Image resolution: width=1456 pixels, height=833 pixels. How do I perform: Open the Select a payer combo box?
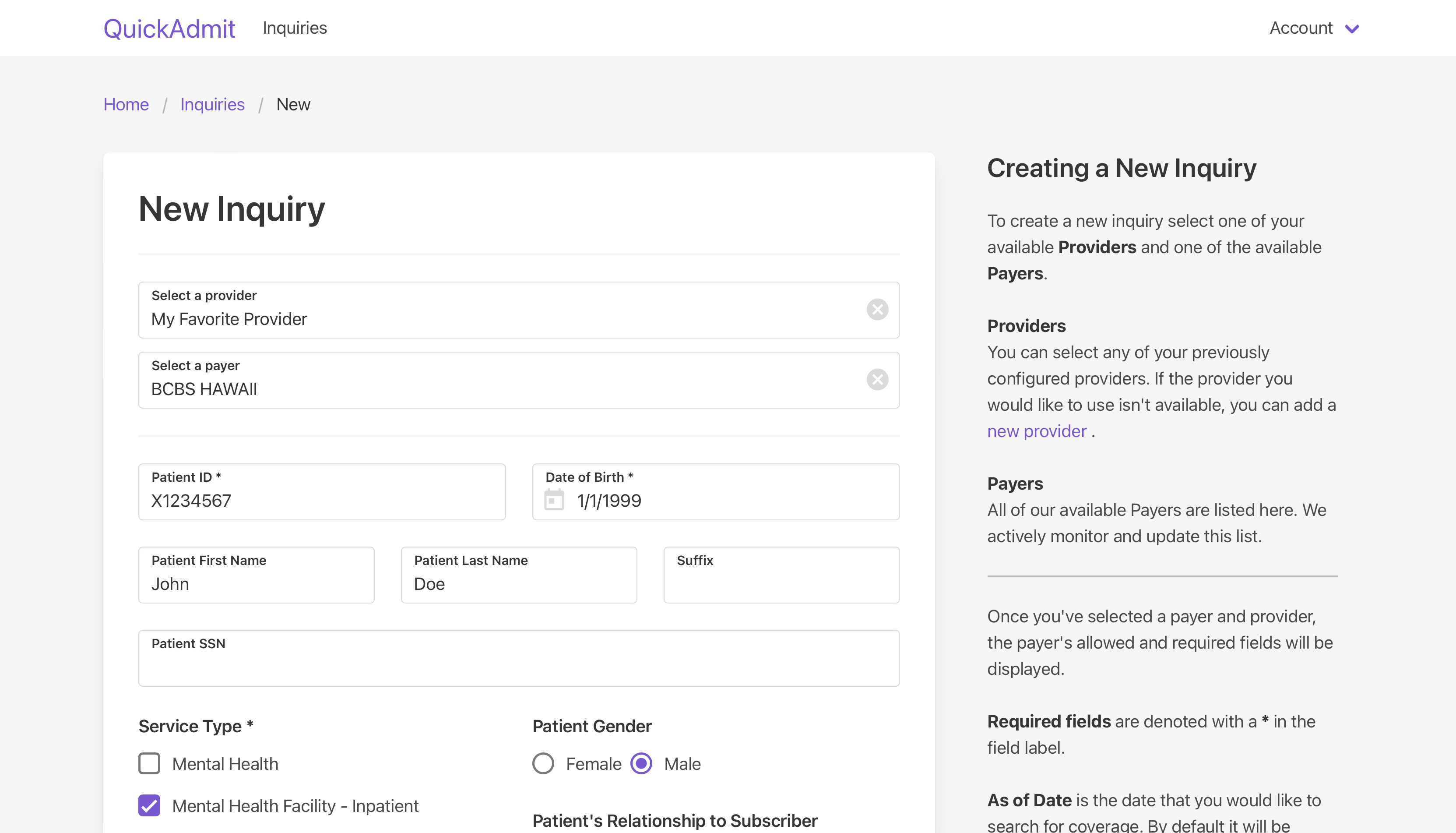[503, 388]
